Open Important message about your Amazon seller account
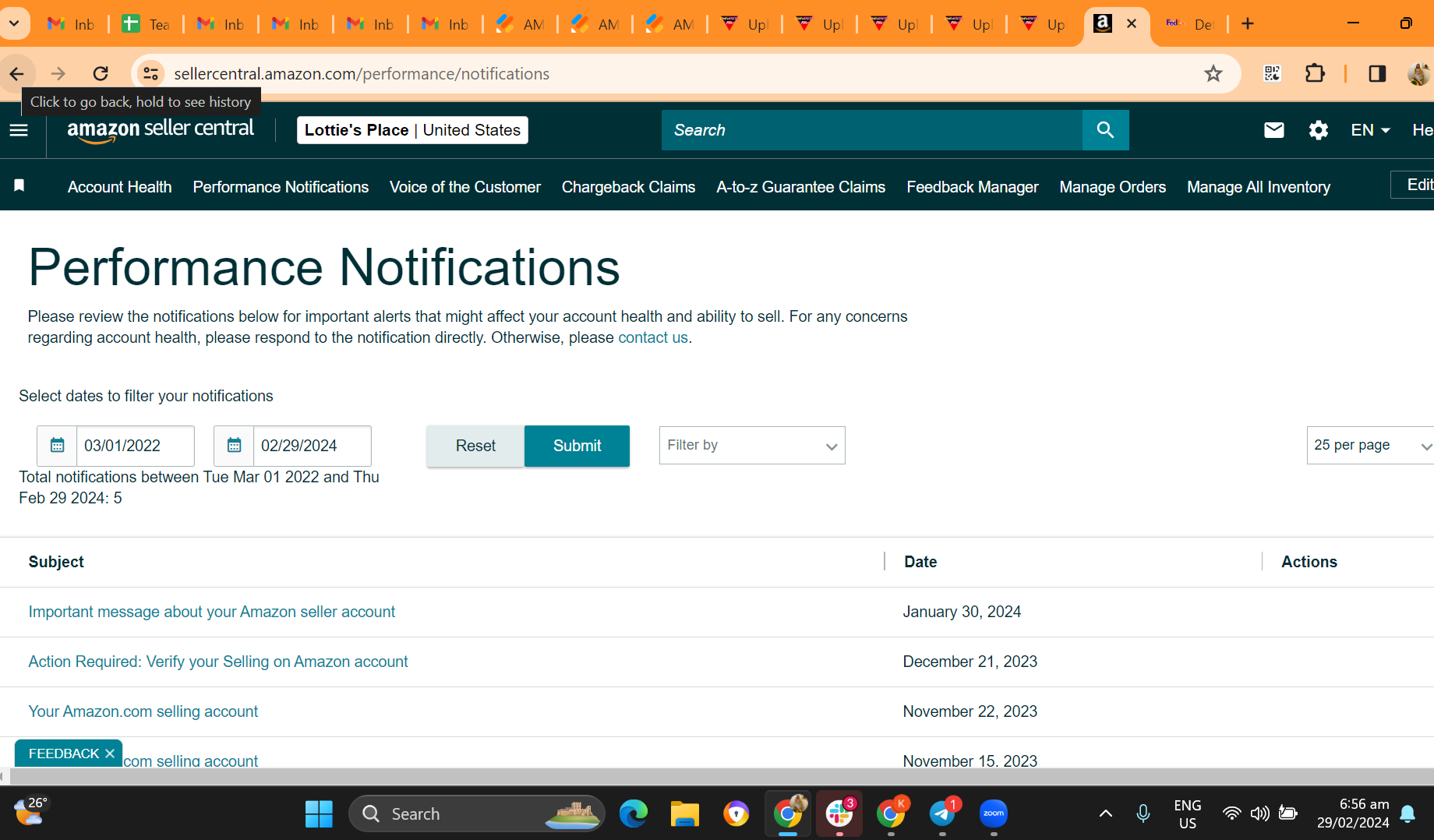1434x840 pixels. pos(212,612)
